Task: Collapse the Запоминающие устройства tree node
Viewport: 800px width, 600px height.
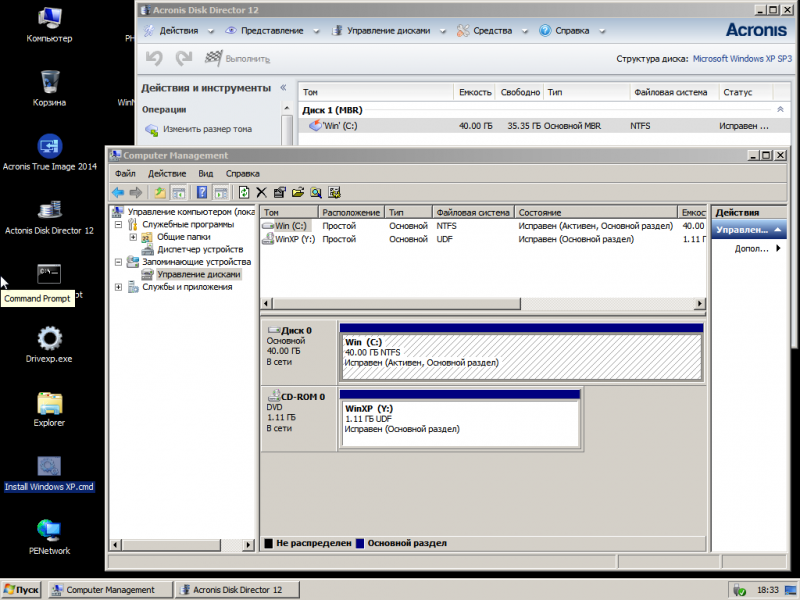Action: [x=118, y=262]
